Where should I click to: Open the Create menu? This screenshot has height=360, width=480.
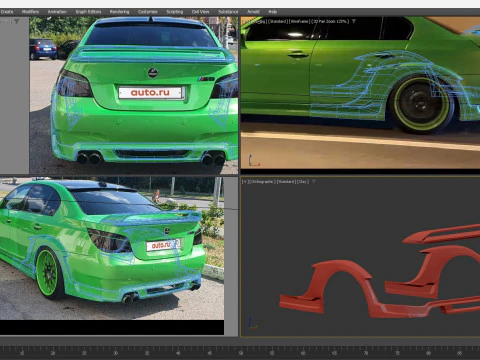[7, 12]
